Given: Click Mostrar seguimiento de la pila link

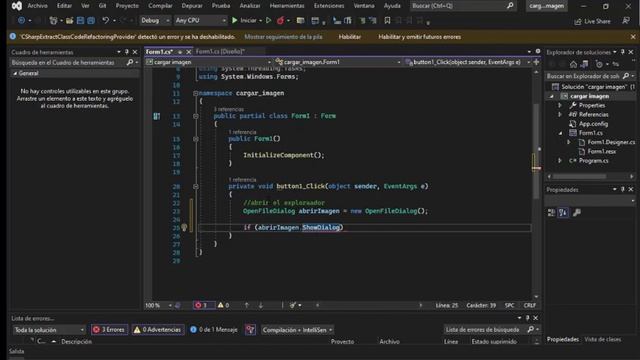Looking at the screenshot, I should [283, 37].
